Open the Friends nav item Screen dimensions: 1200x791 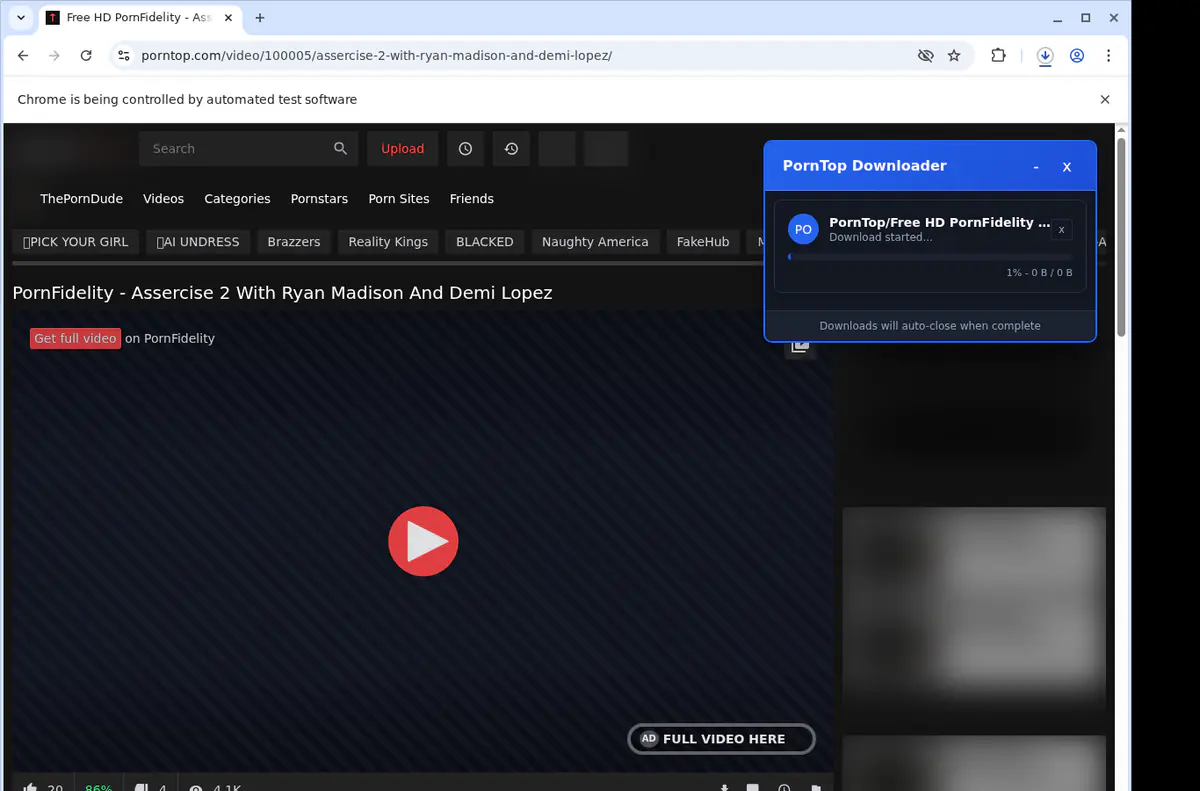(x=472, y=199)
